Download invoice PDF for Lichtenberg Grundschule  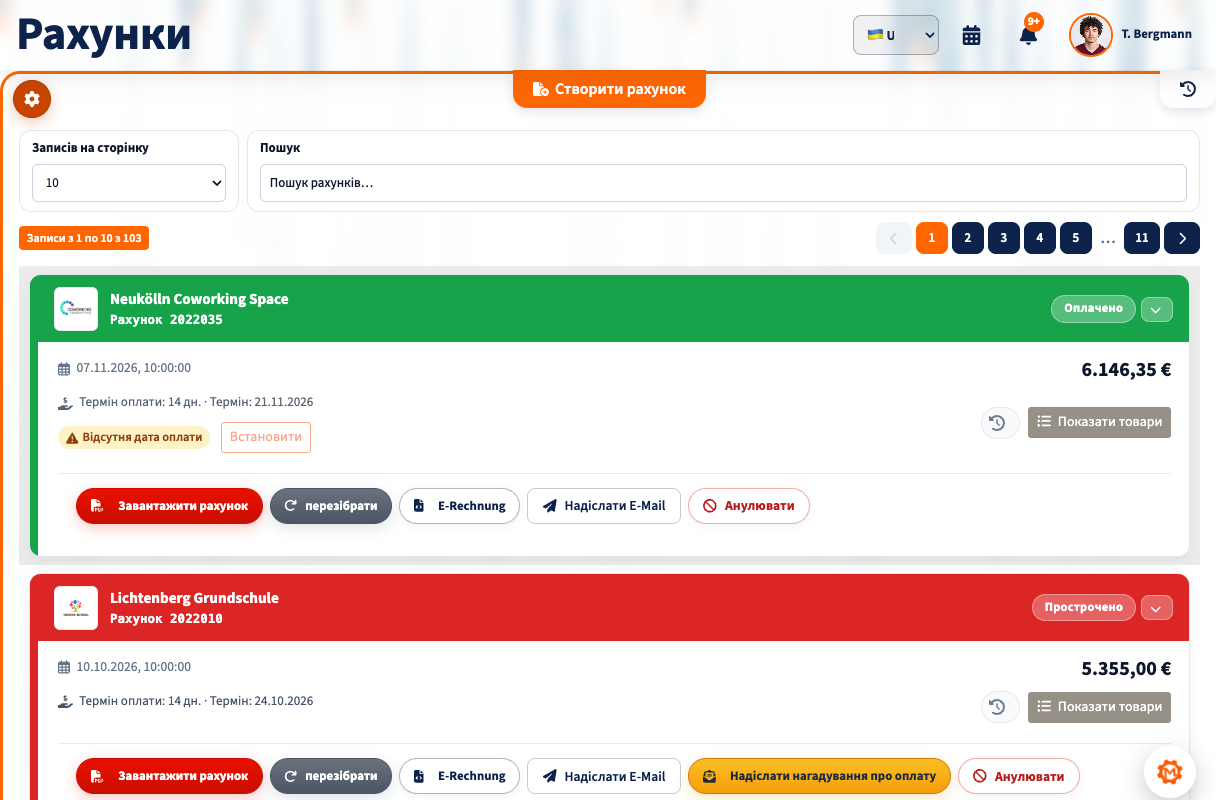click(x=169, y=776)
